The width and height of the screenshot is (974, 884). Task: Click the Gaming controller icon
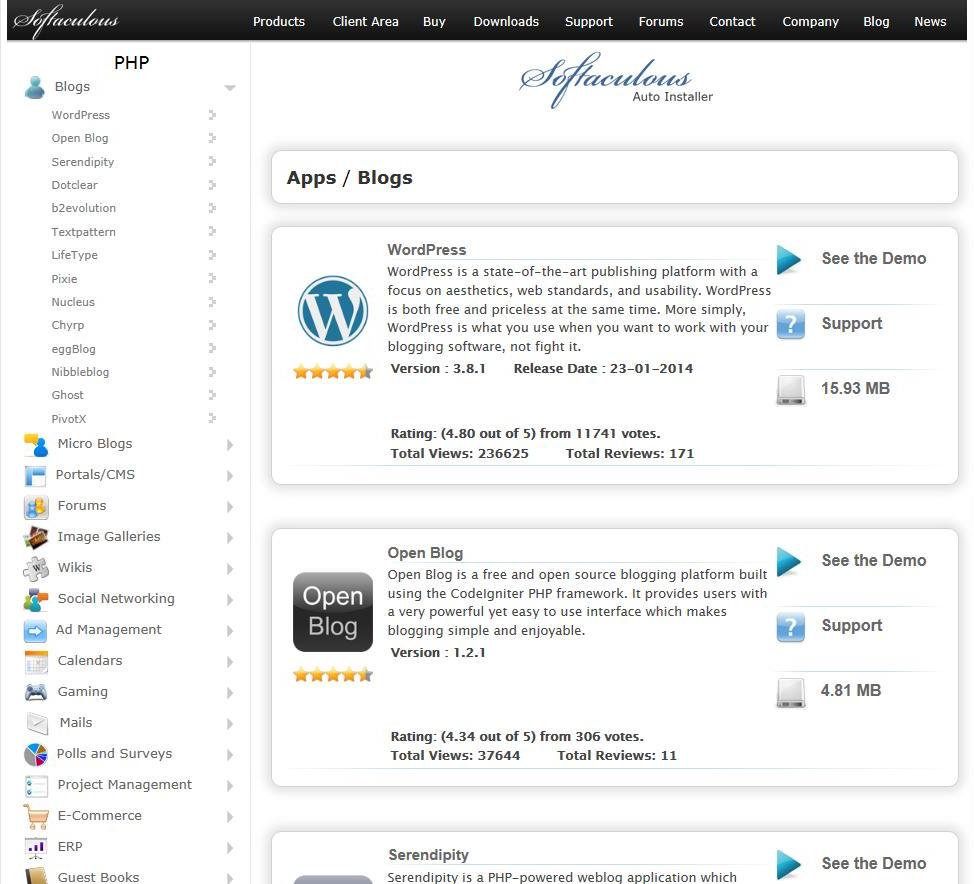(36, 692)
